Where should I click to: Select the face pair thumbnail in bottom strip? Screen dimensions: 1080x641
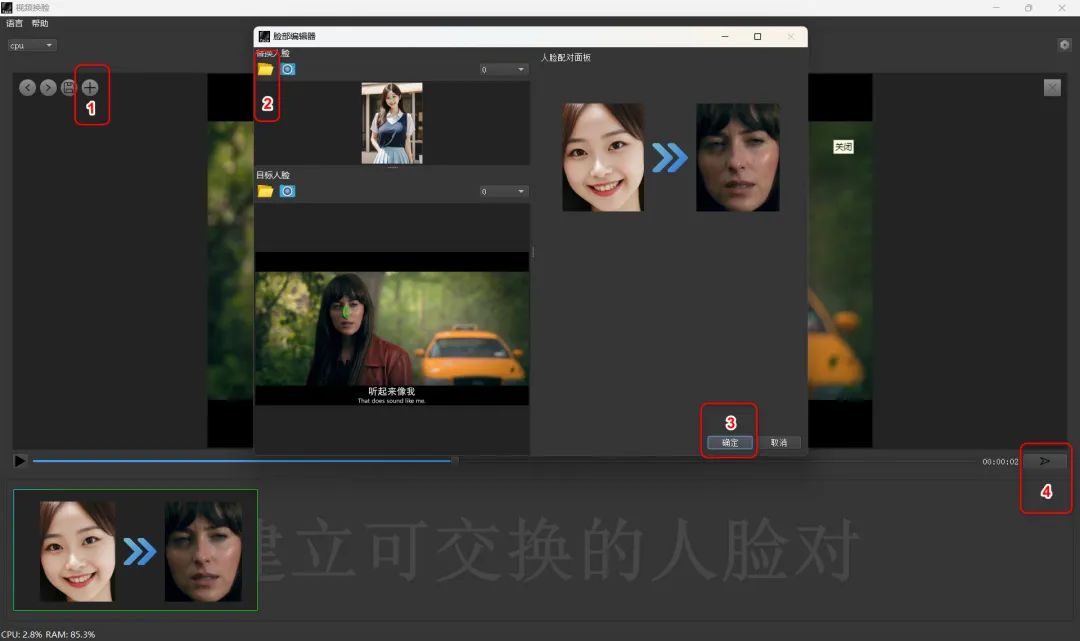[135, 550]
